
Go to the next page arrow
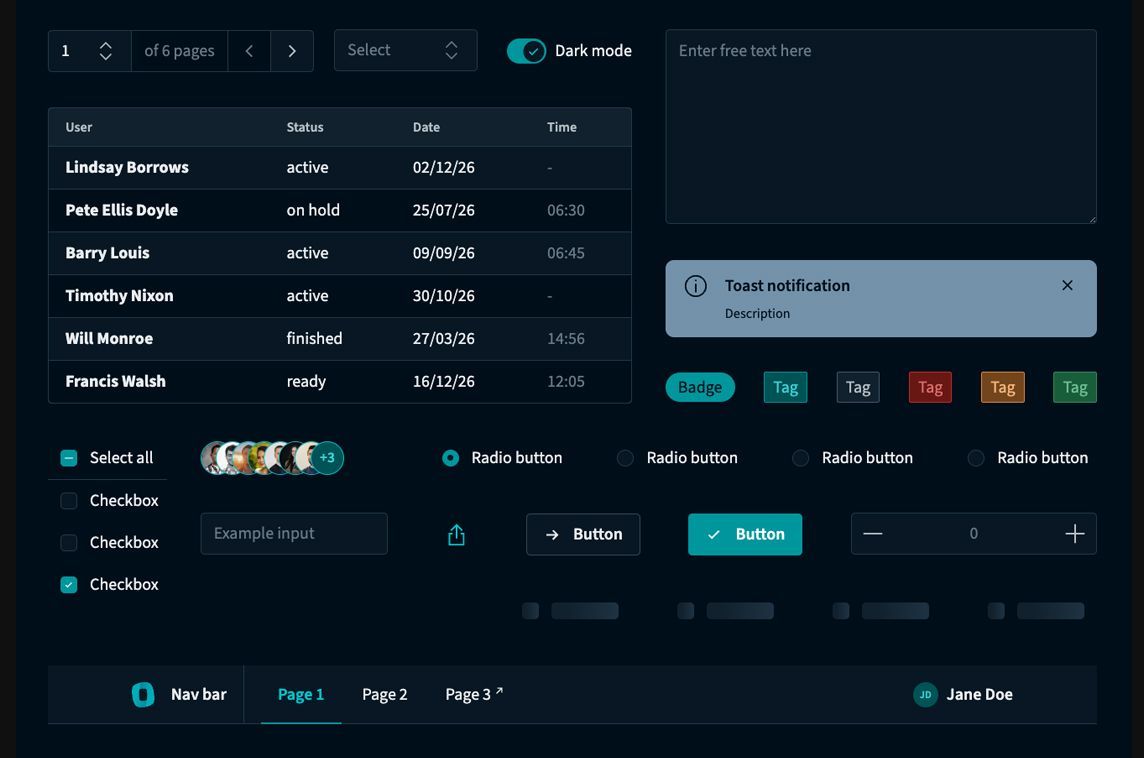292,51
